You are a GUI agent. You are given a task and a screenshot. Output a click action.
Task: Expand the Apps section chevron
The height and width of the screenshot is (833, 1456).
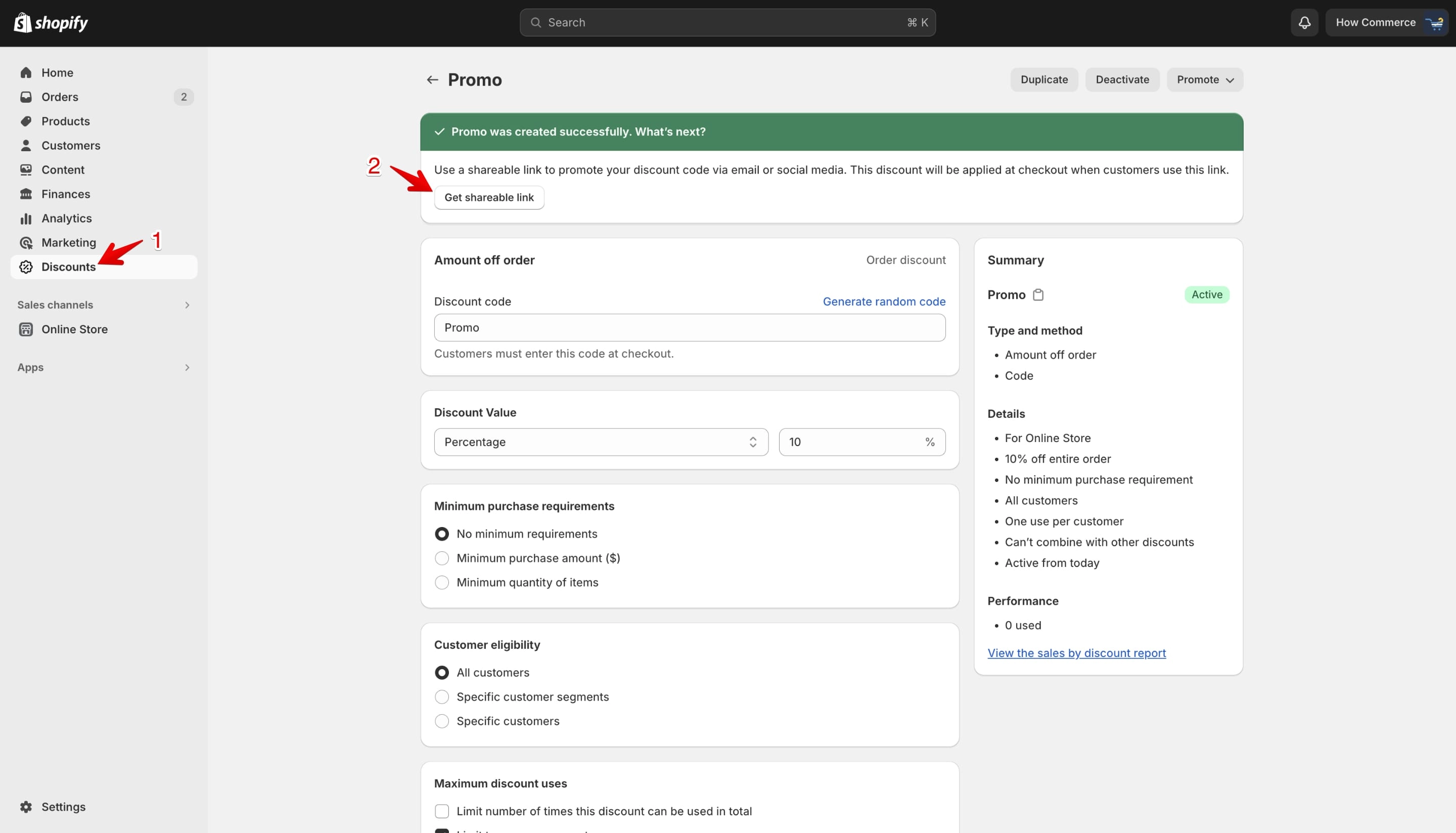[187, 367]
